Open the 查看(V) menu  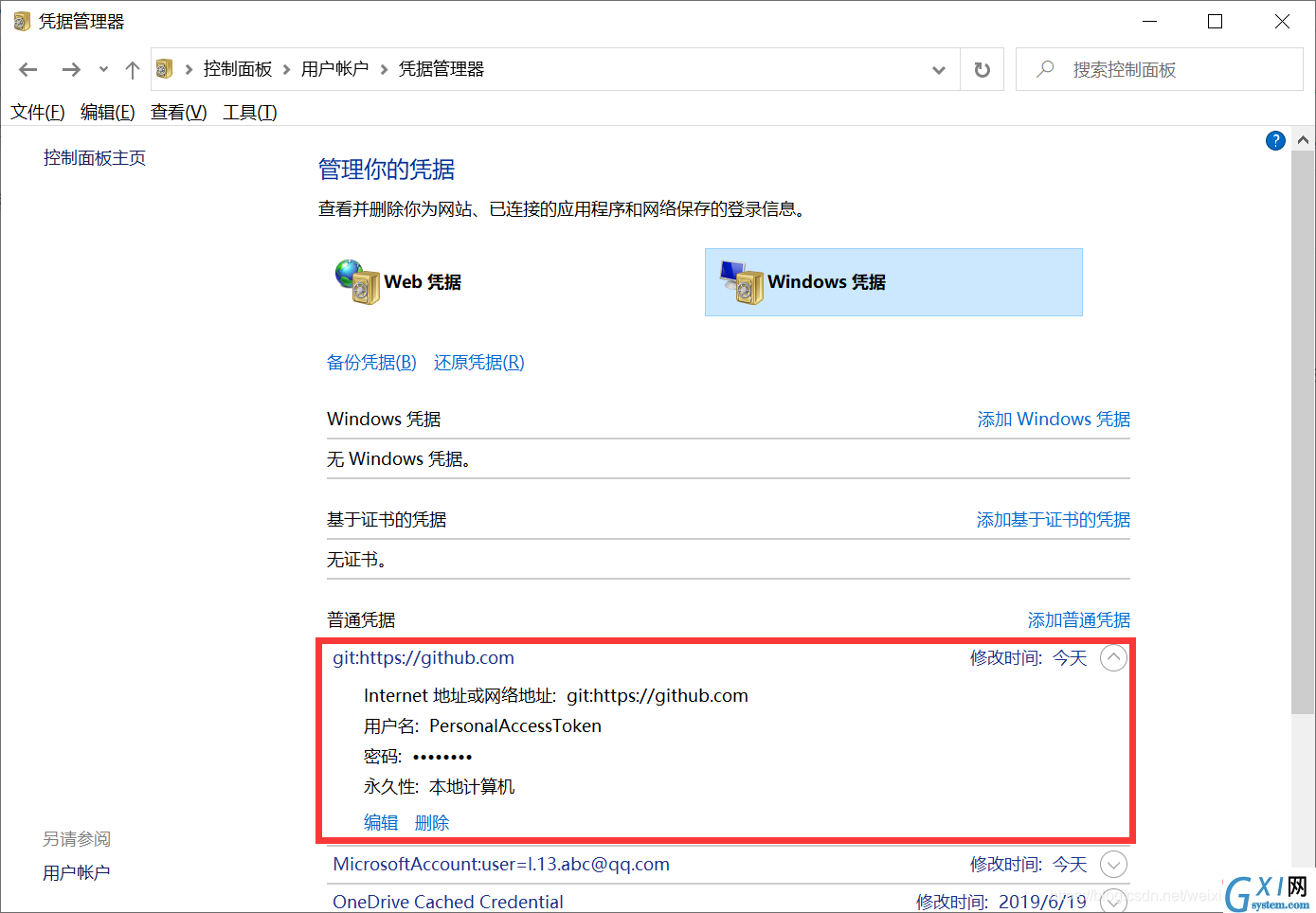[x=179, y=113]
